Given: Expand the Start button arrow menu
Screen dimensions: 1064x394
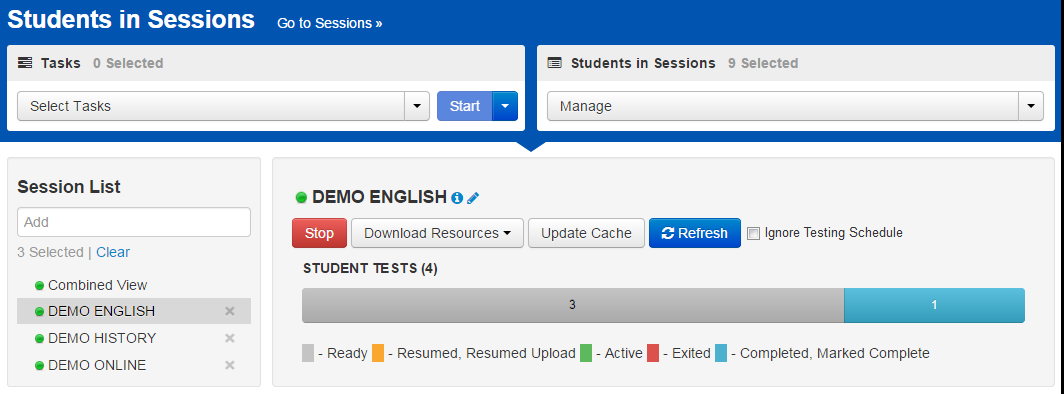Looking at the screenshot, I should point(505,106).
